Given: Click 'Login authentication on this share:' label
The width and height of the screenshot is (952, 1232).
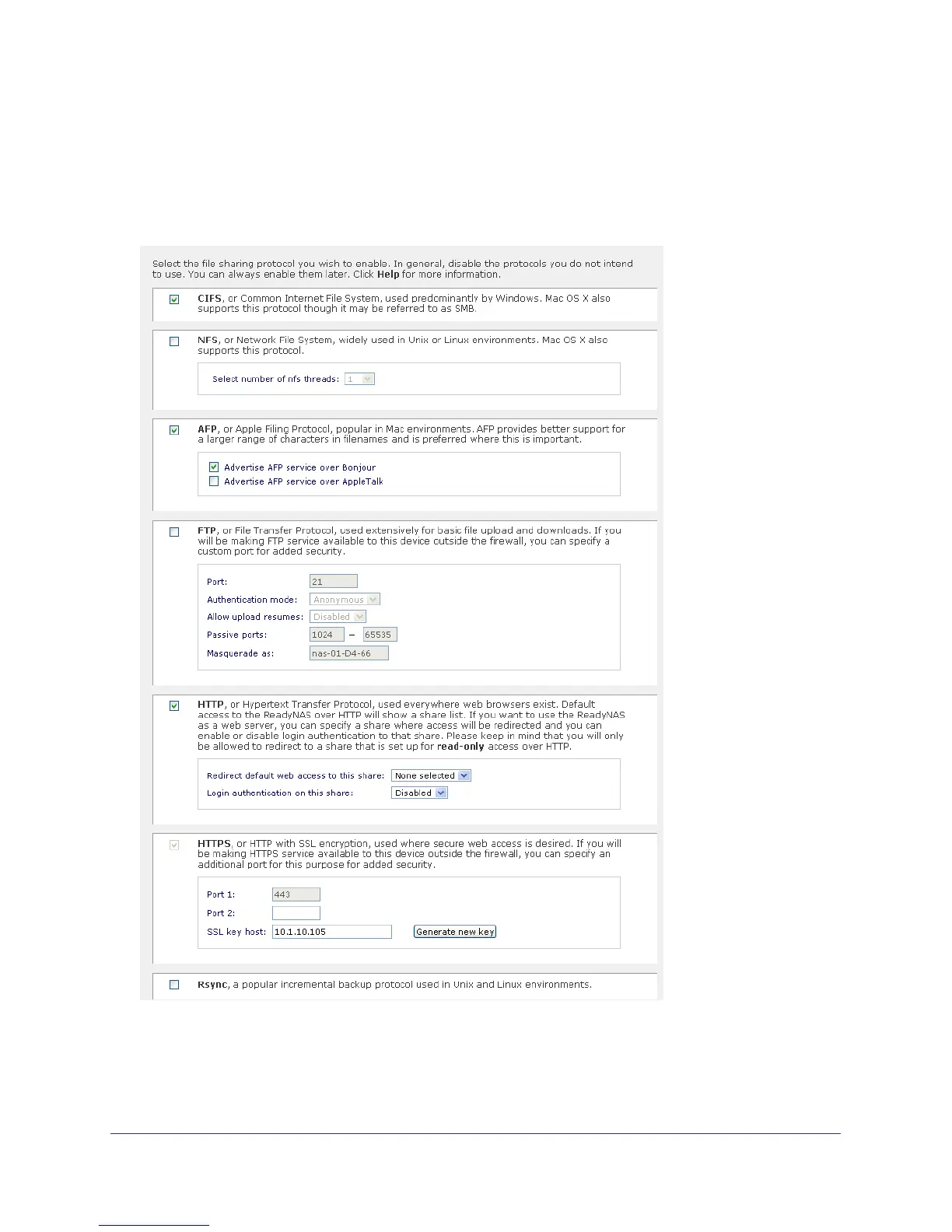Looking at the screenshot, I should (x=280, y=793).
